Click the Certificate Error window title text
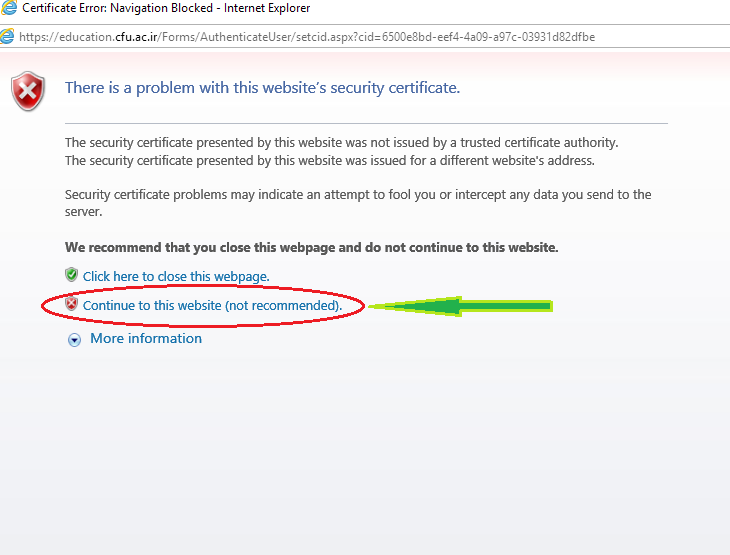This screenshot has height=555, width=730. [166, 8]
